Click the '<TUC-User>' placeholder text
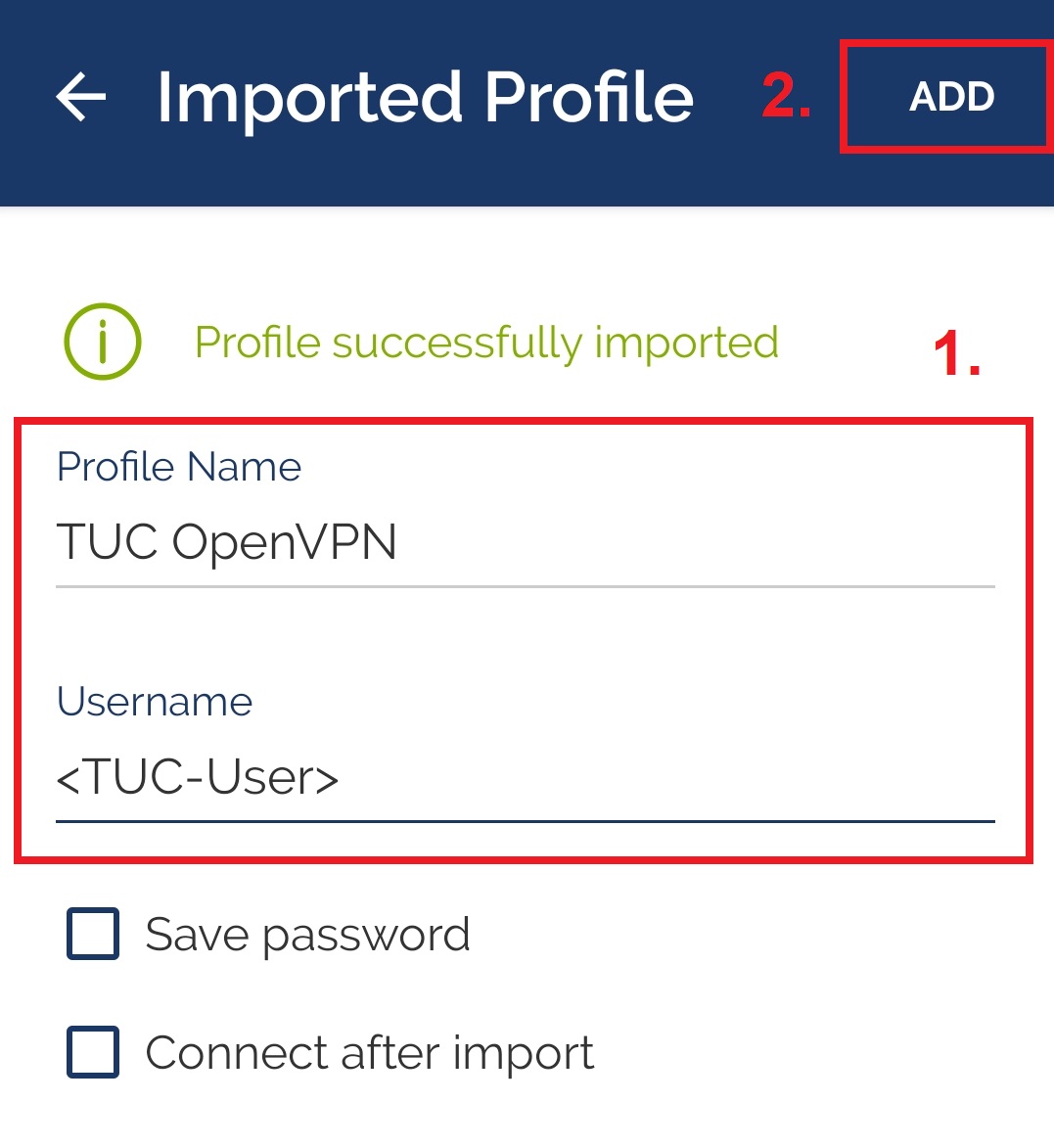Image resolution: width=1054 pixels, height=1148 pixels. pos(198,777)
